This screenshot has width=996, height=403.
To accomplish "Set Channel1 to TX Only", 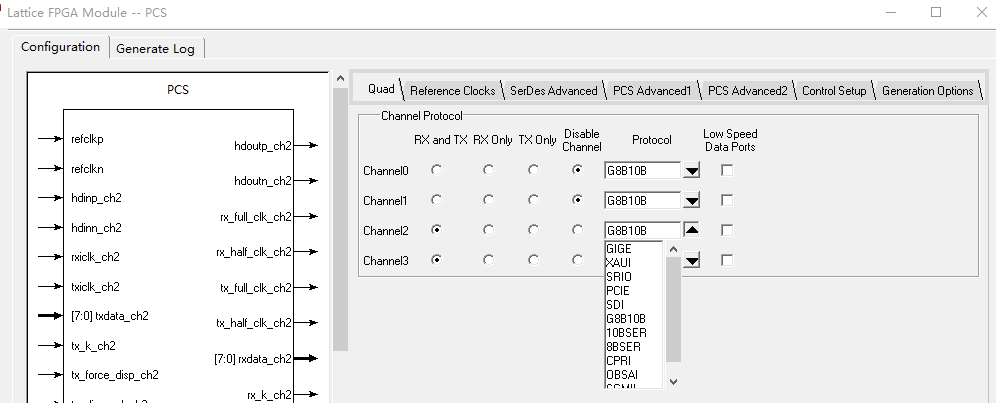I will click(534, 200).
